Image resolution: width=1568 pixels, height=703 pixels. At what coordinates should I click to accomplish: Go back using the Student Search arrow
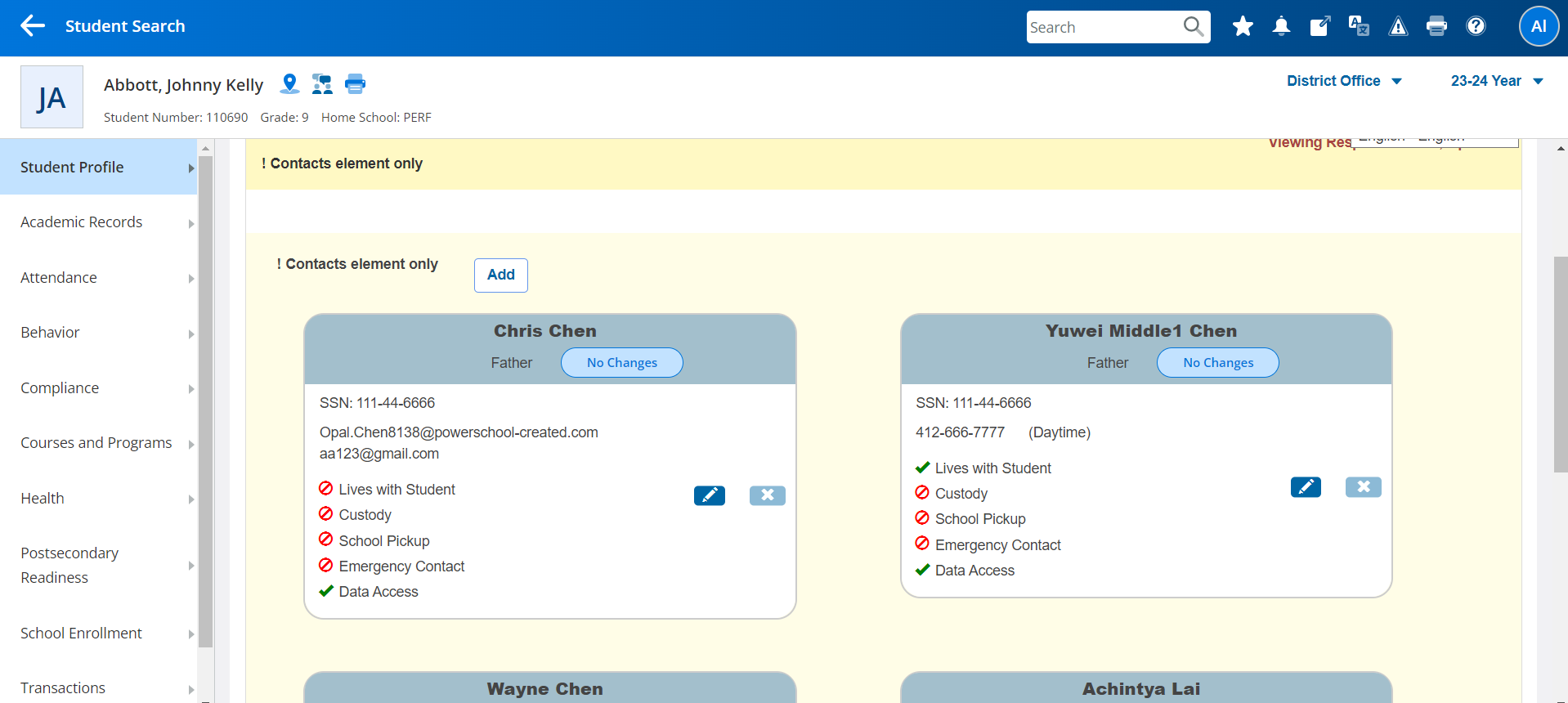pos(33,26)
